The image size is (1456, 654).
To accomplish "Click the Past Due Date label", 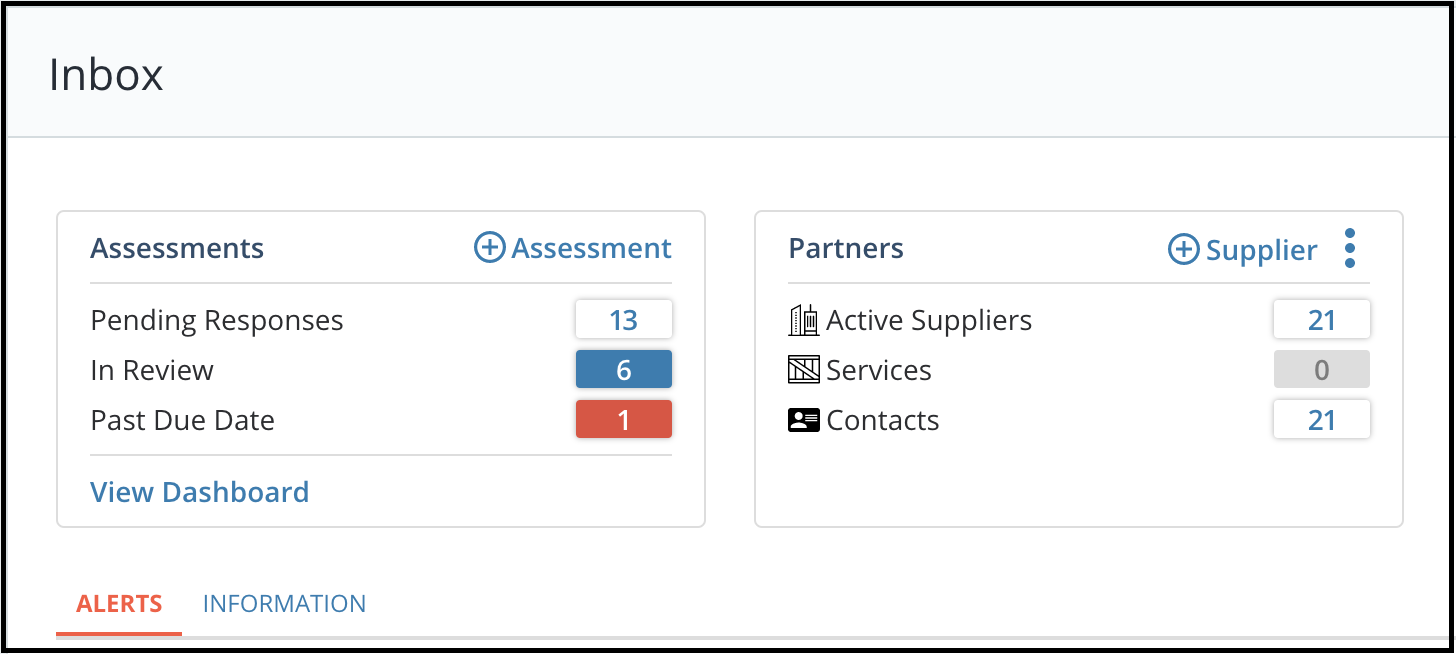I will point(183,420).
